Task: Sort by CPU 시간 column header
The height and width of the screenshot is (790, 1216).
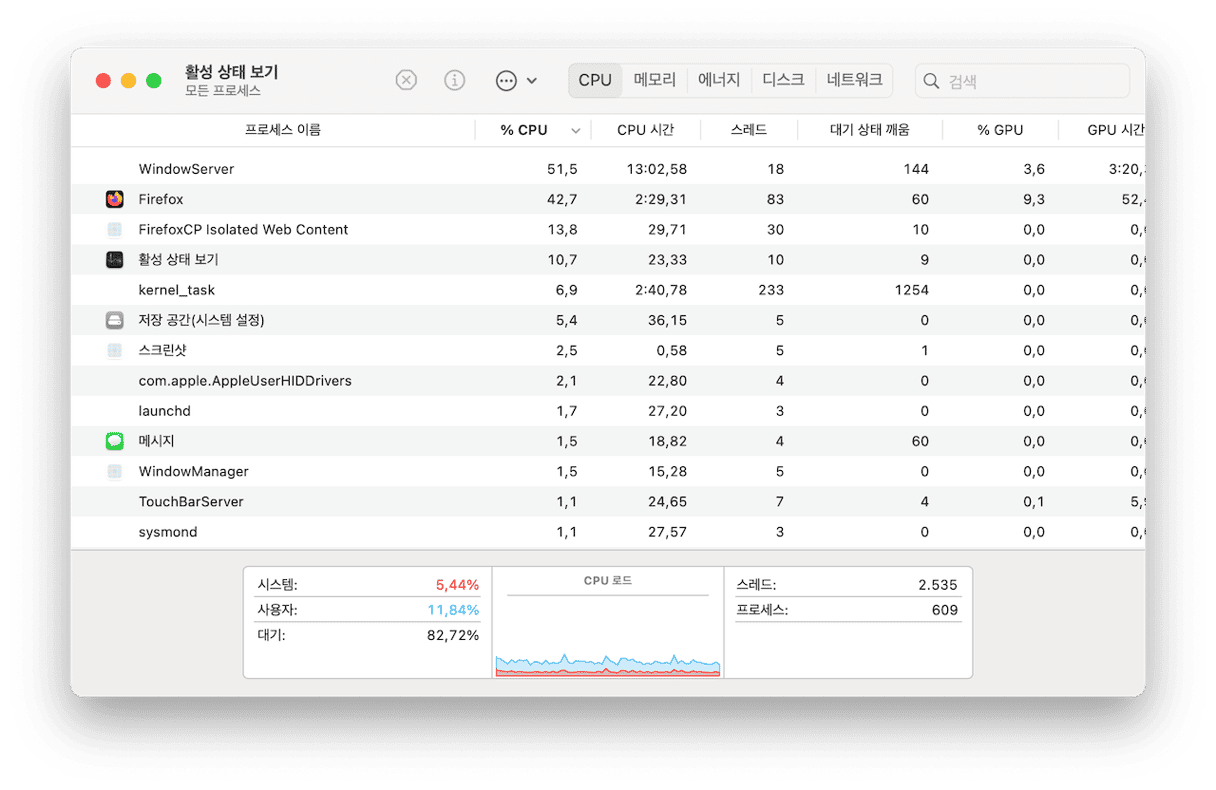Action: 645,130
